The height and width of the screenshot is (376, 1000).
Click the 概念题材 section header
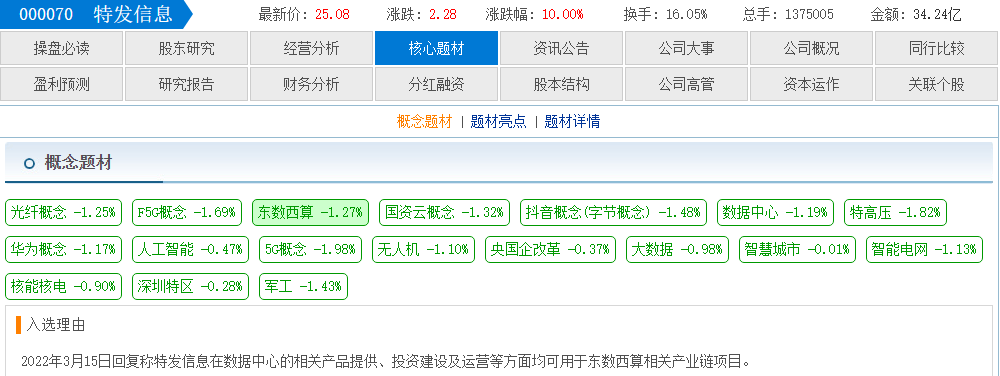(78, 163)
